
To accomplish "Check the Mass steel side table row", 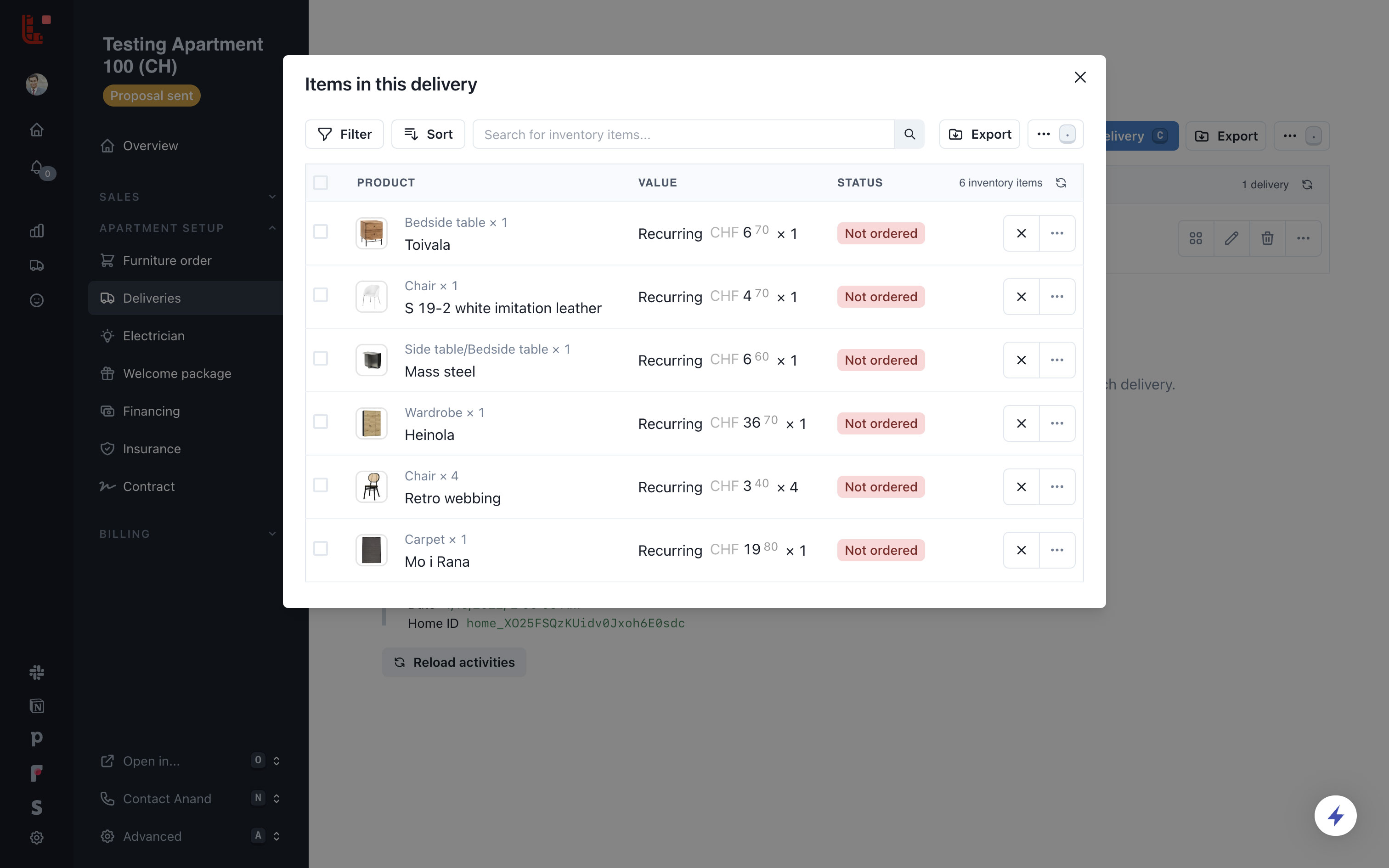I will pyautogui.click(x=320, y=359).
